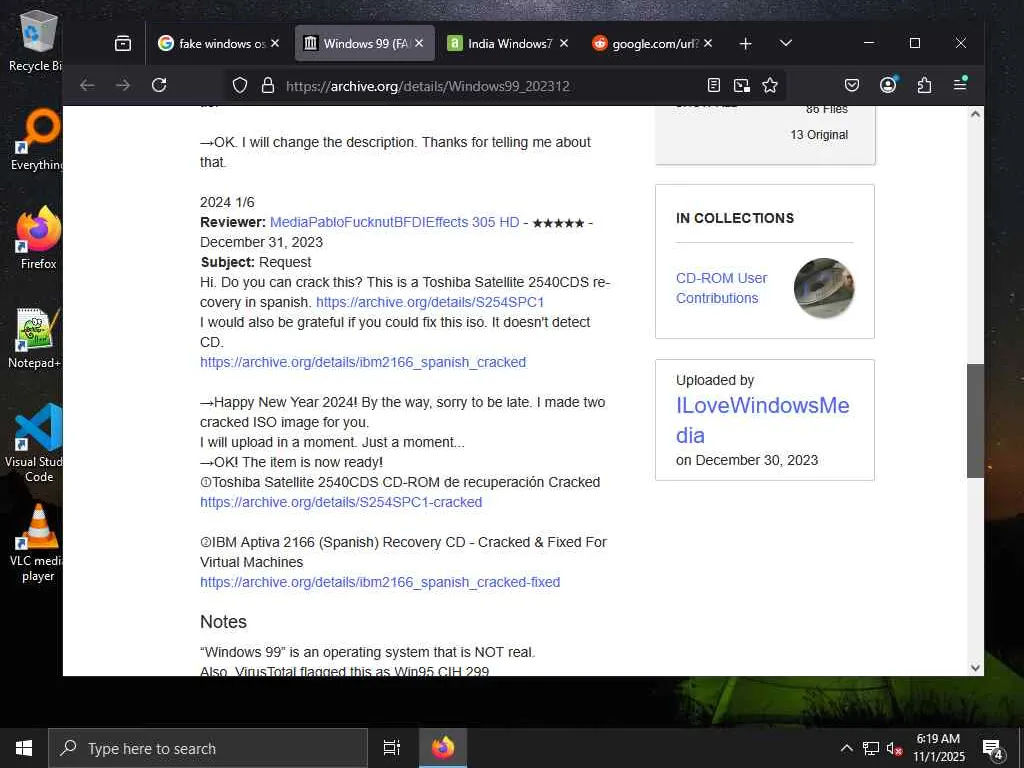Open Firefox application hamburger menu
The height and width of the screenshot is (768, 1024).
coord(960,85)
